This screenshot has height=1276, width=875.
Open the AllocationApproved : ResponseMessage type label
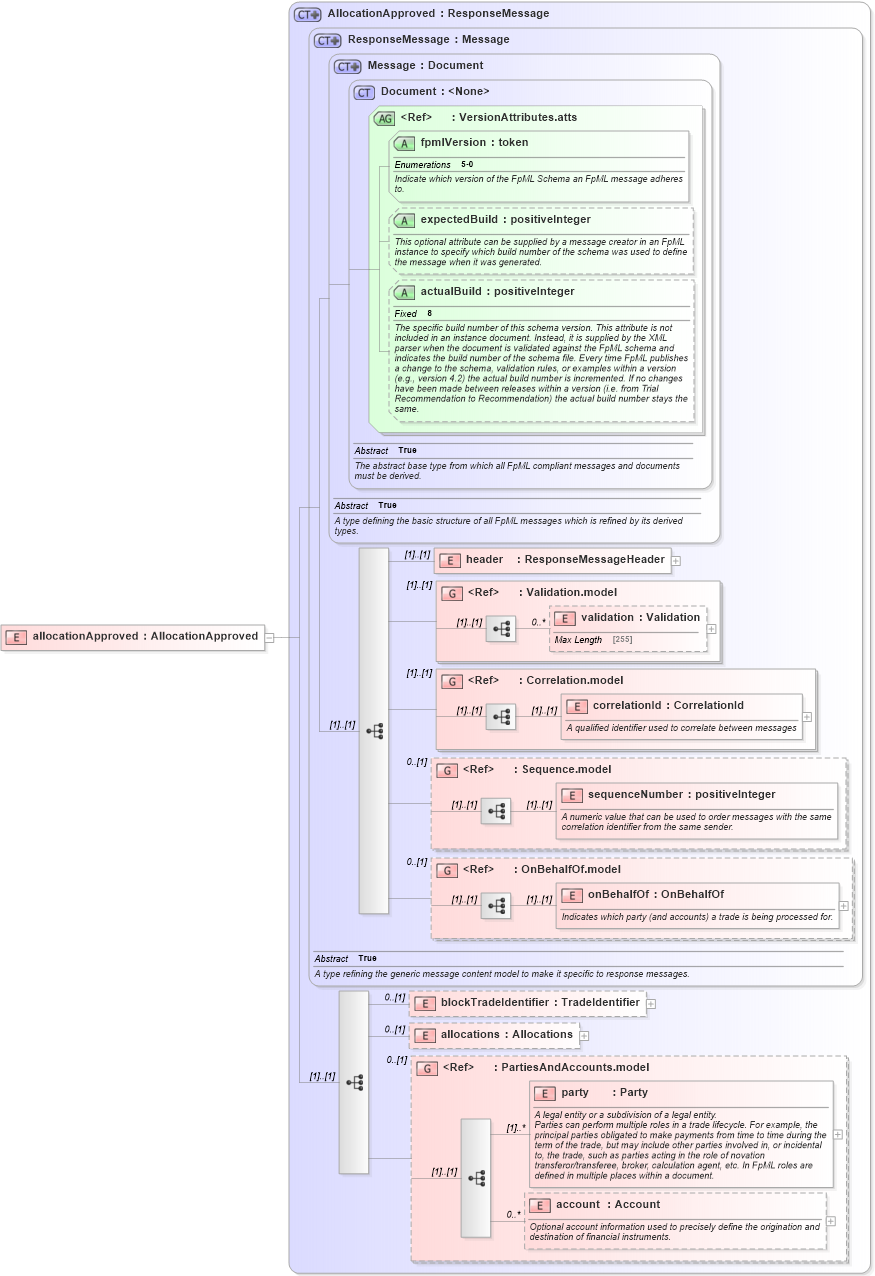[438, 14]
